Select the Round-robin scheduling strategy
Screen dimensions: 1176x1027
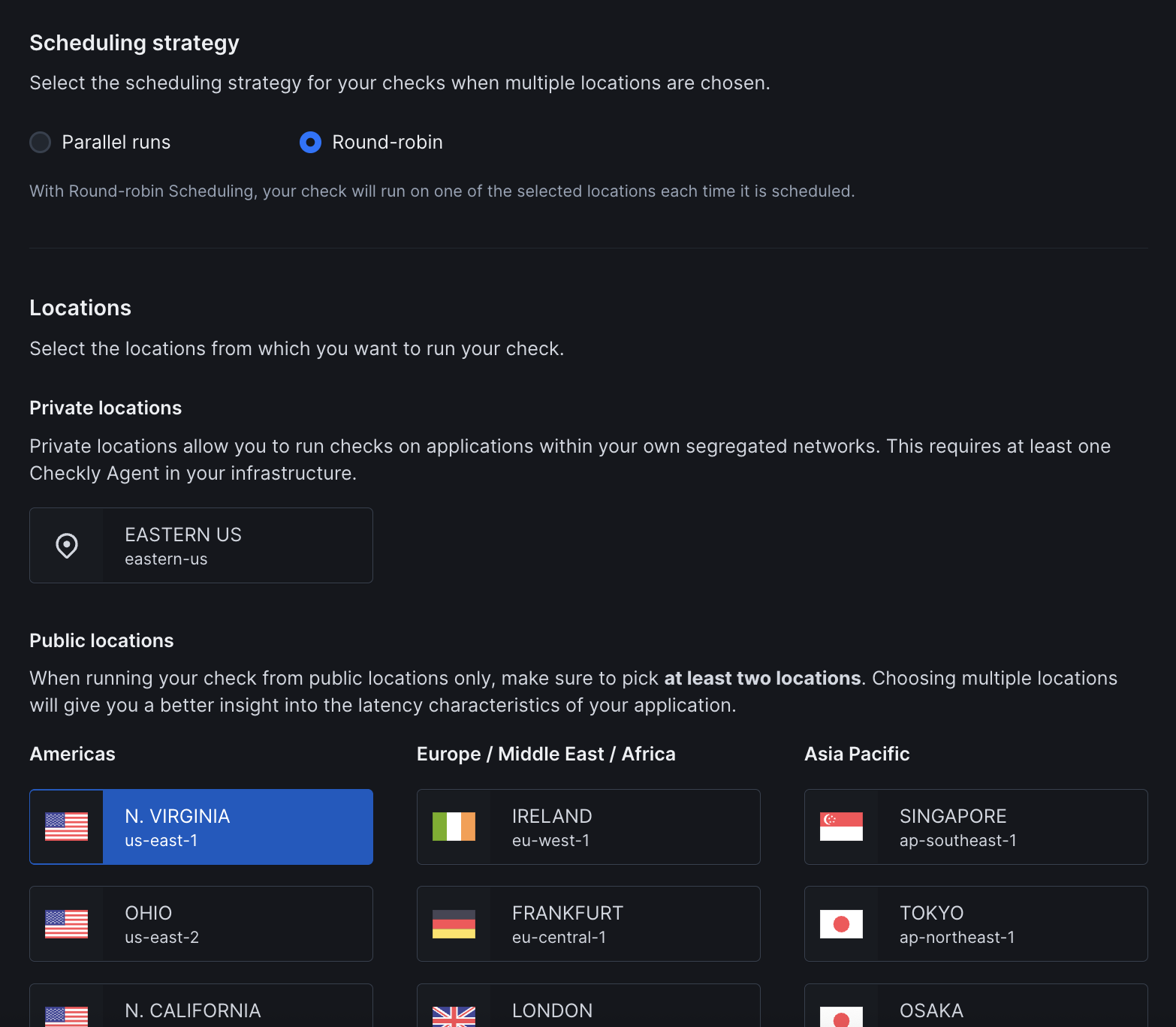click(x=309, y=142)
